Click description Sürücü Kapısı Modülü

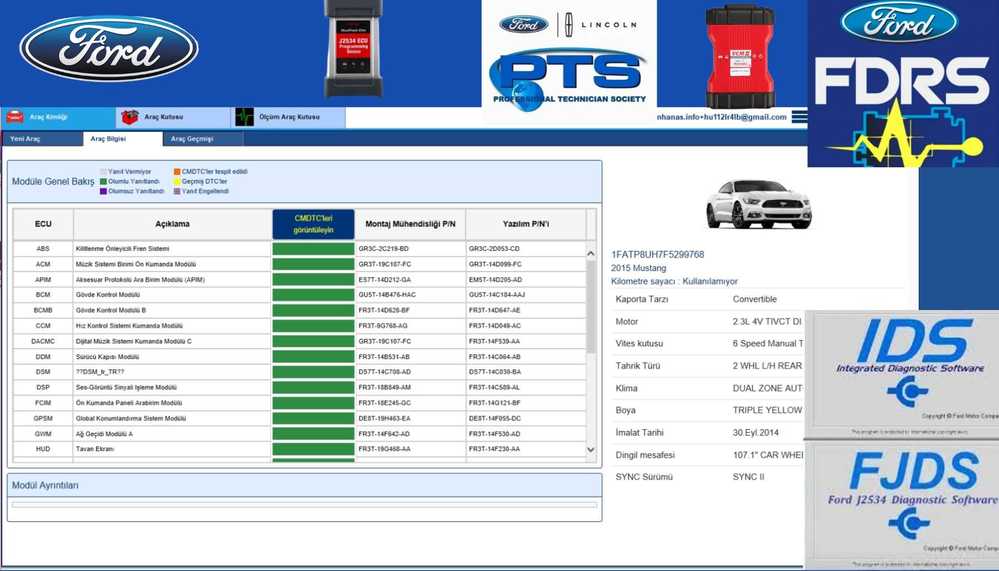(x=107, y=357)
